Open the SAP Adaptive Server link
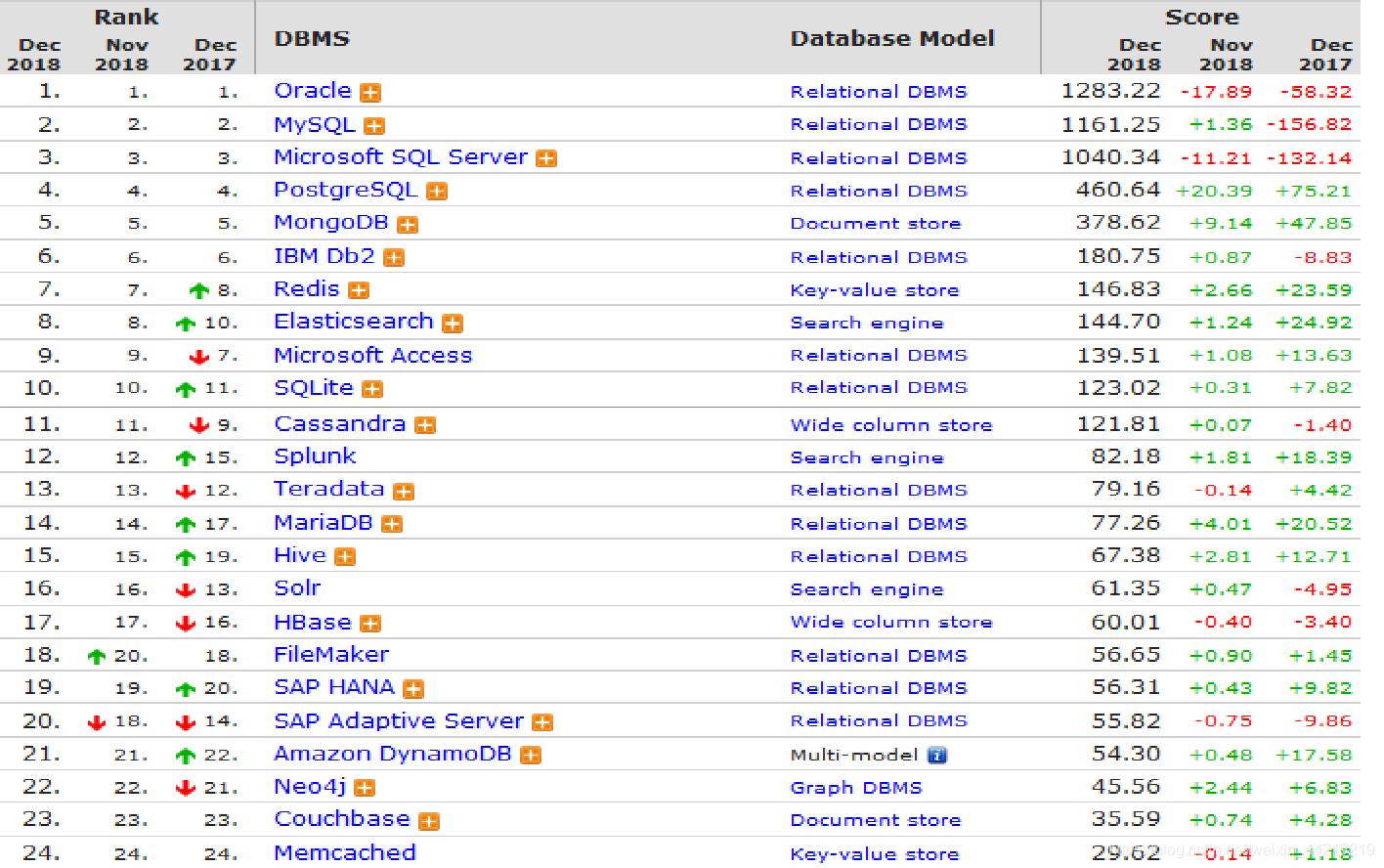This screenshot has width=1384, height=868. (x=399, y=720)
